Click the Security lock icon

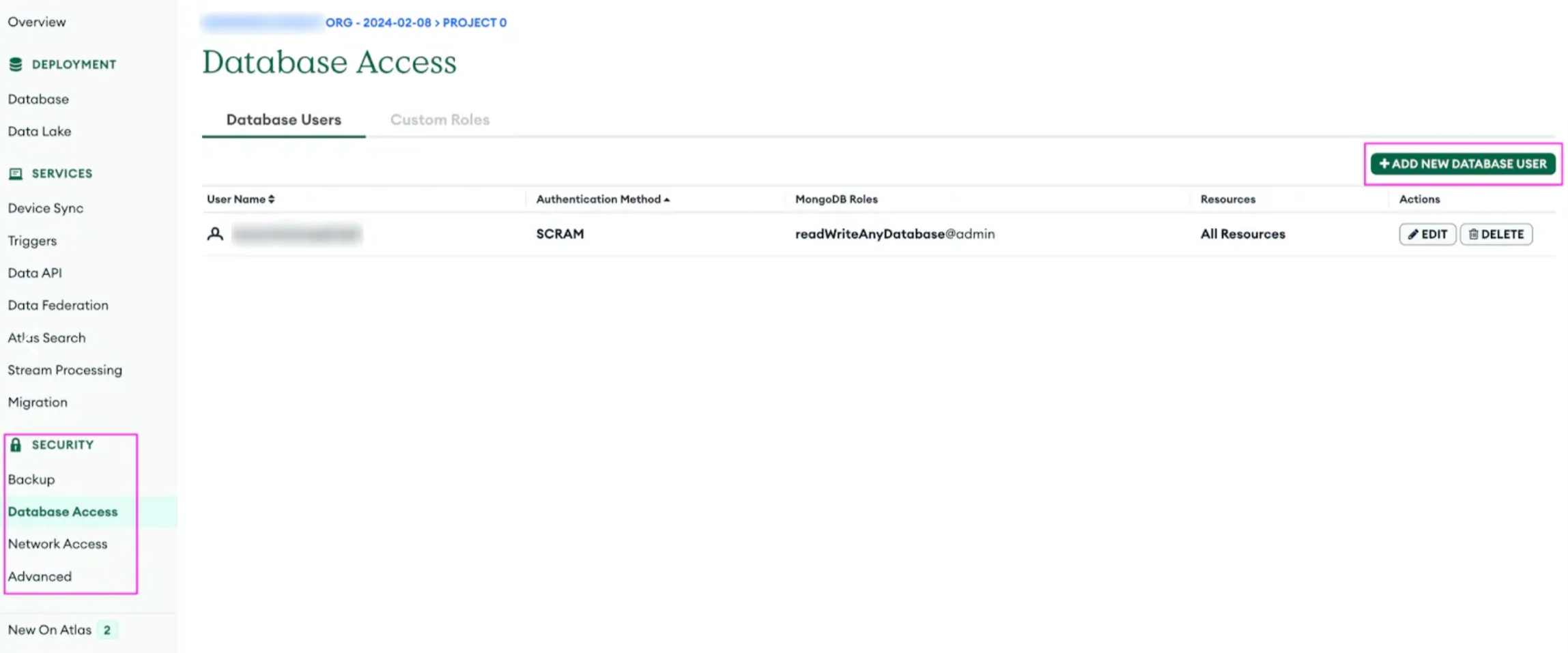[x=16, y=444]
